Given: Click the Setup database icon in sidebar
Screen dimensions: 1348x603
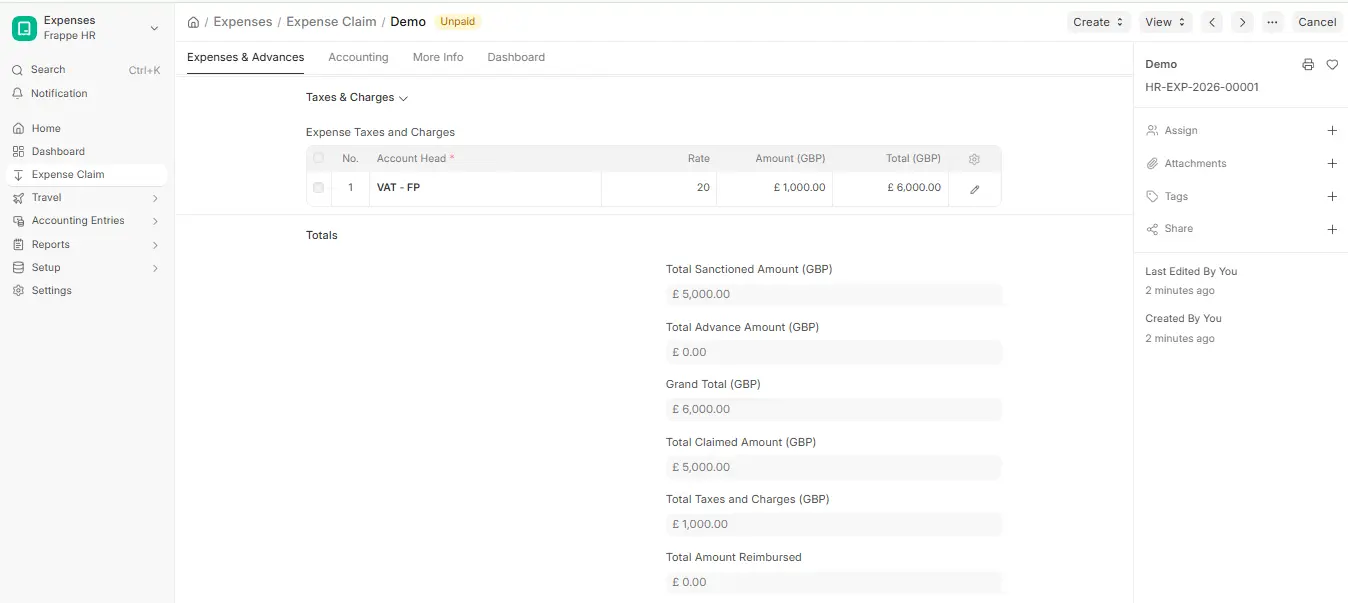Looking at the screenshot, I should [x=17, y=267].
